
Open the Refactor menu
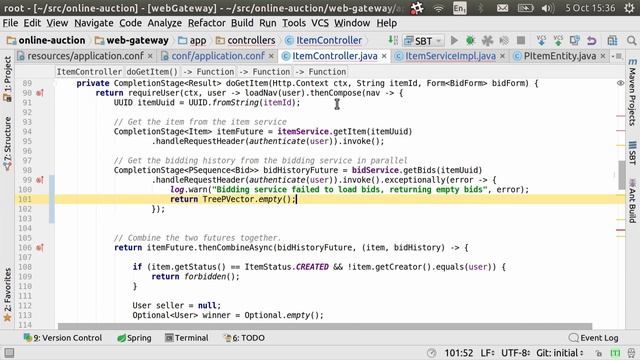(207, 23)
